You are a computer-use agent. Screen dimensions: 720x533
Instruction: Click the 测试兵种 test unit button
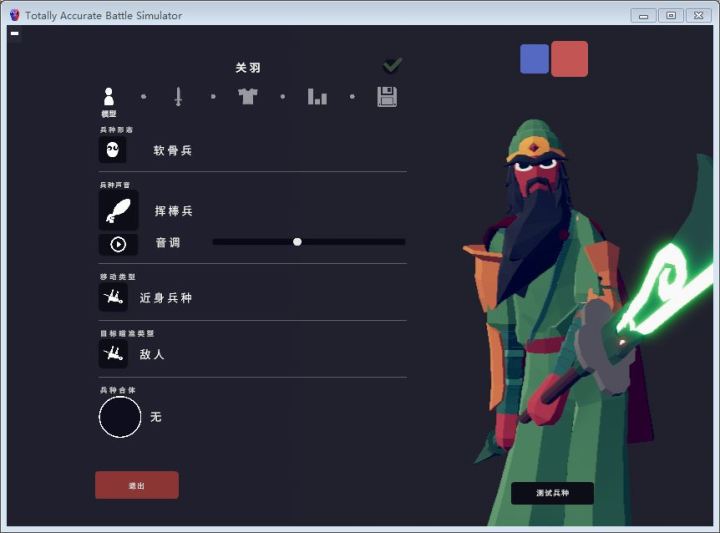tap(552, 493)
